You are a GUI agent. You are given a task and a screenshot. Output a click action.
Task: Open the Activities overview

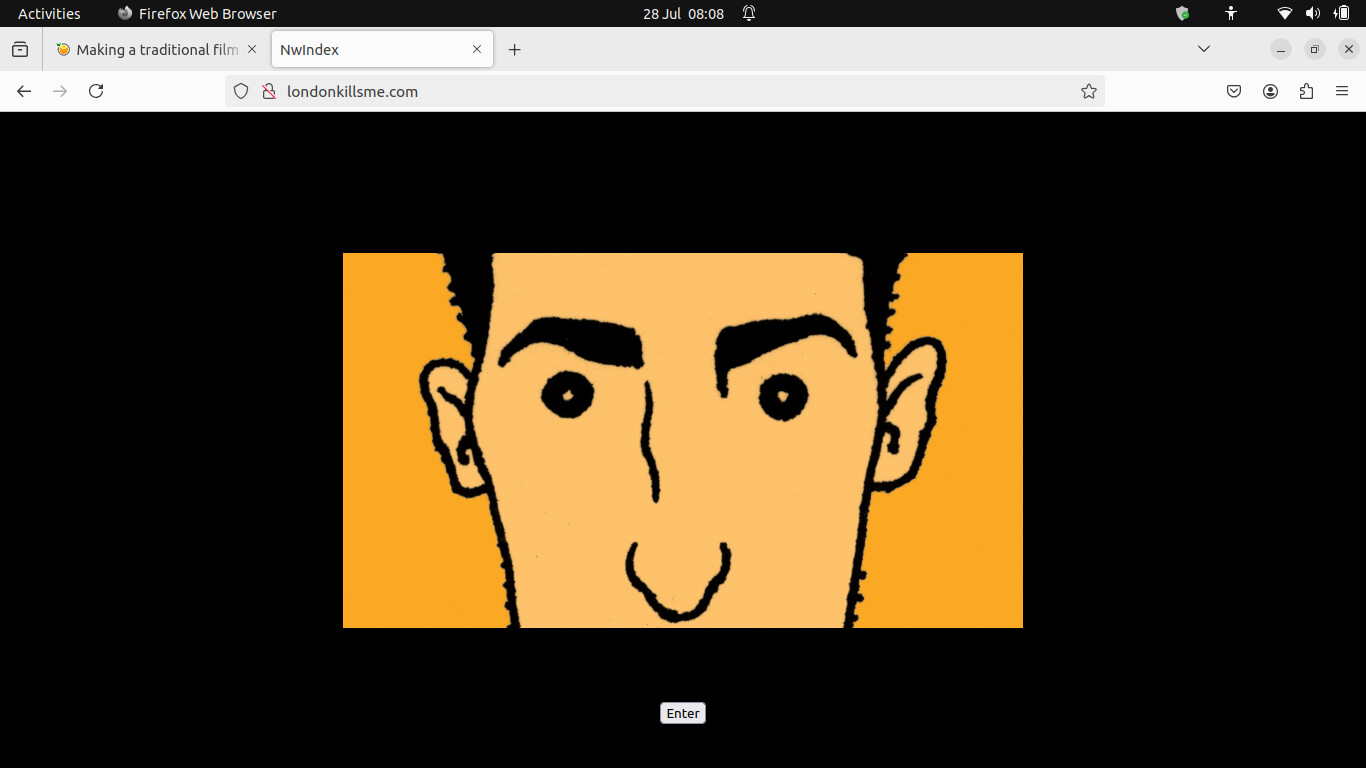coord(49,13)
